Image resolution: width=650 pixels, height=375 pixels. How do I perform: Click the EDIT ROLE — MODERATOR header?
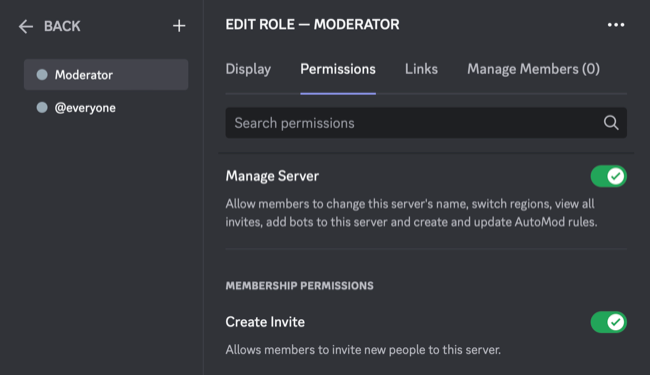(313, 24)
